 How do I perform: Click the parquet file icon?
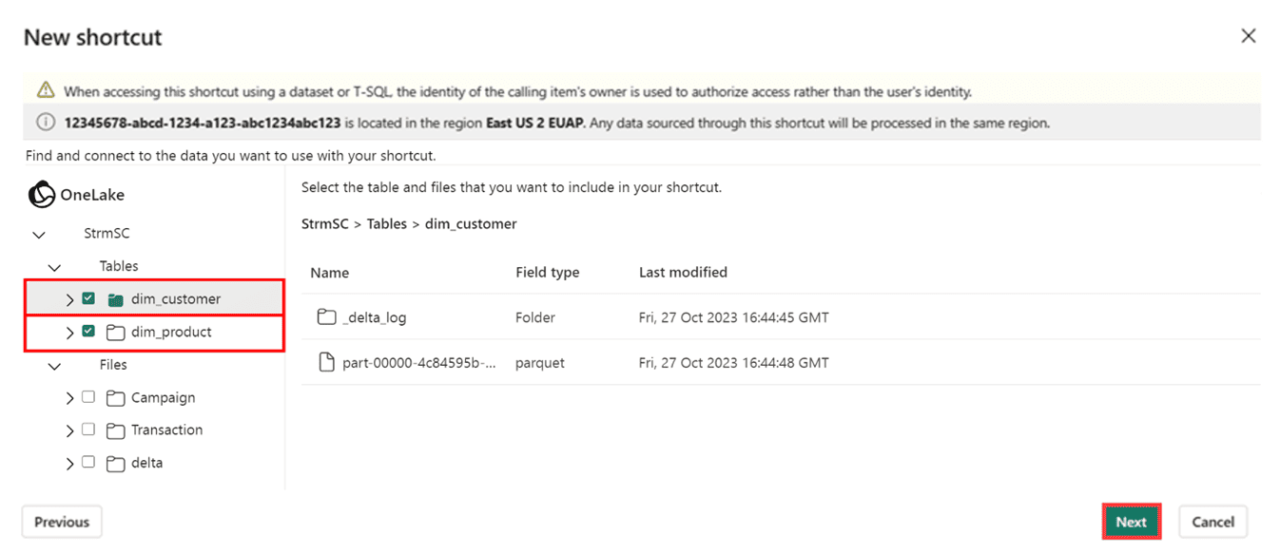[326, 363]
